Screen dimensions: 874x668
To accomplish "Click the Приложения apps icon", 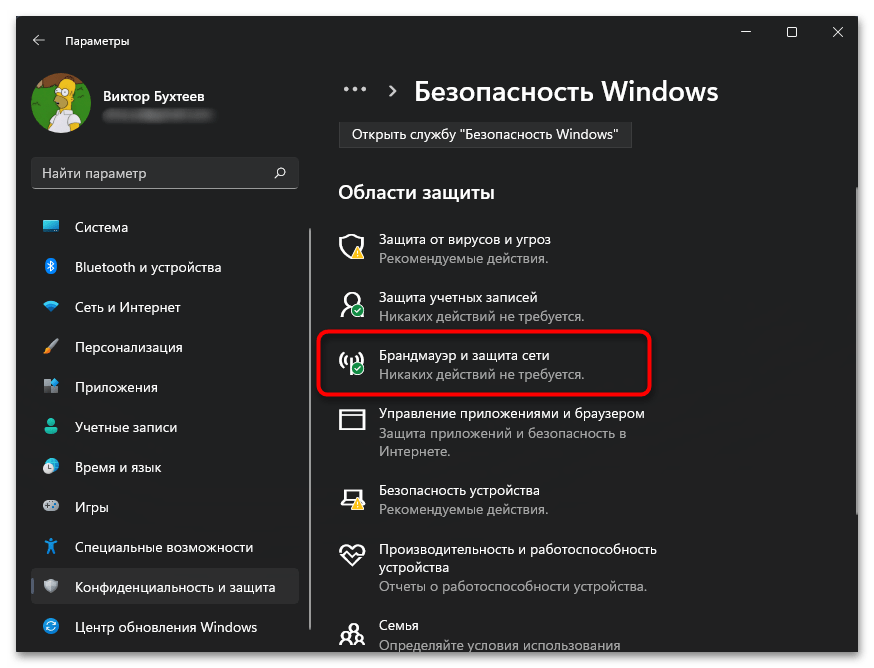I will pos(51,386).
